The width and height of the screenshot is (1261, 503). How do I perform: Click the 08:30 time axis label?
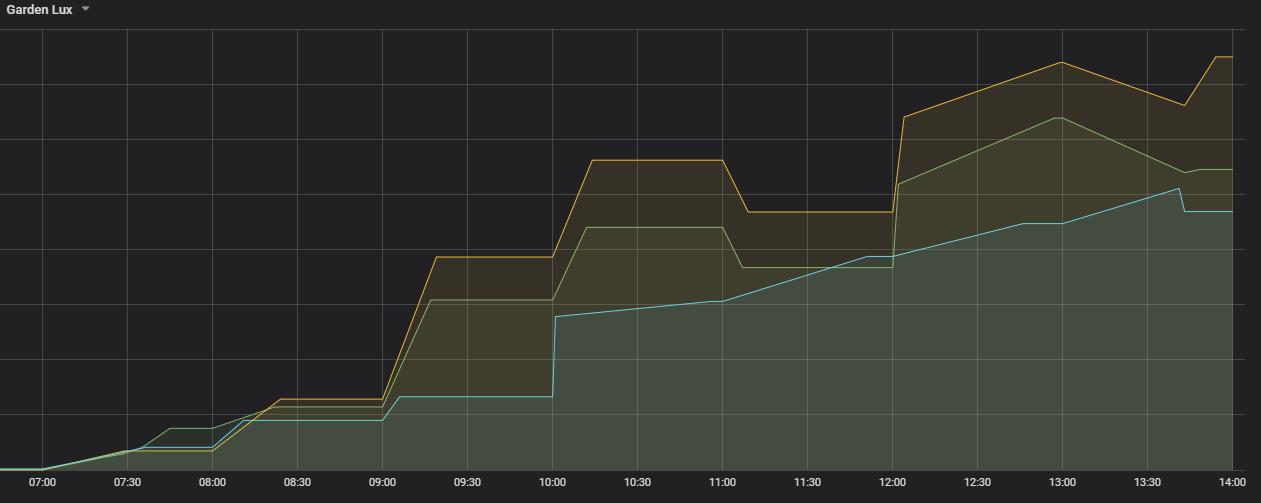point(297,482)
